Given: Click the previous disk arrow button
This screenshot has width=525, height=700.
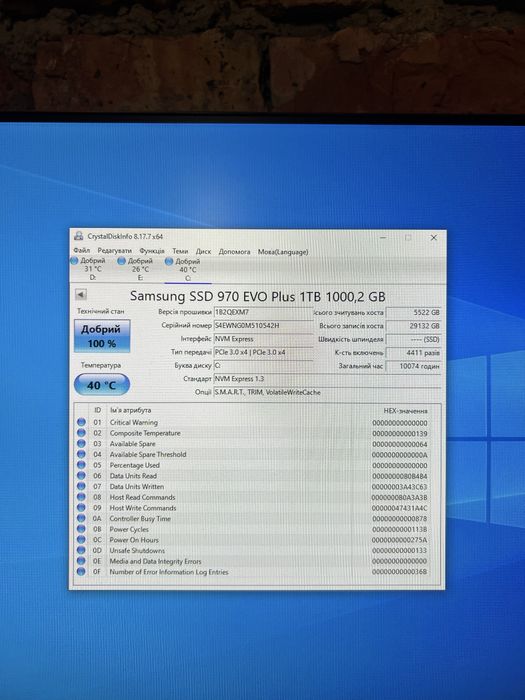Looking at the screenshot, I should pos(80,295).
